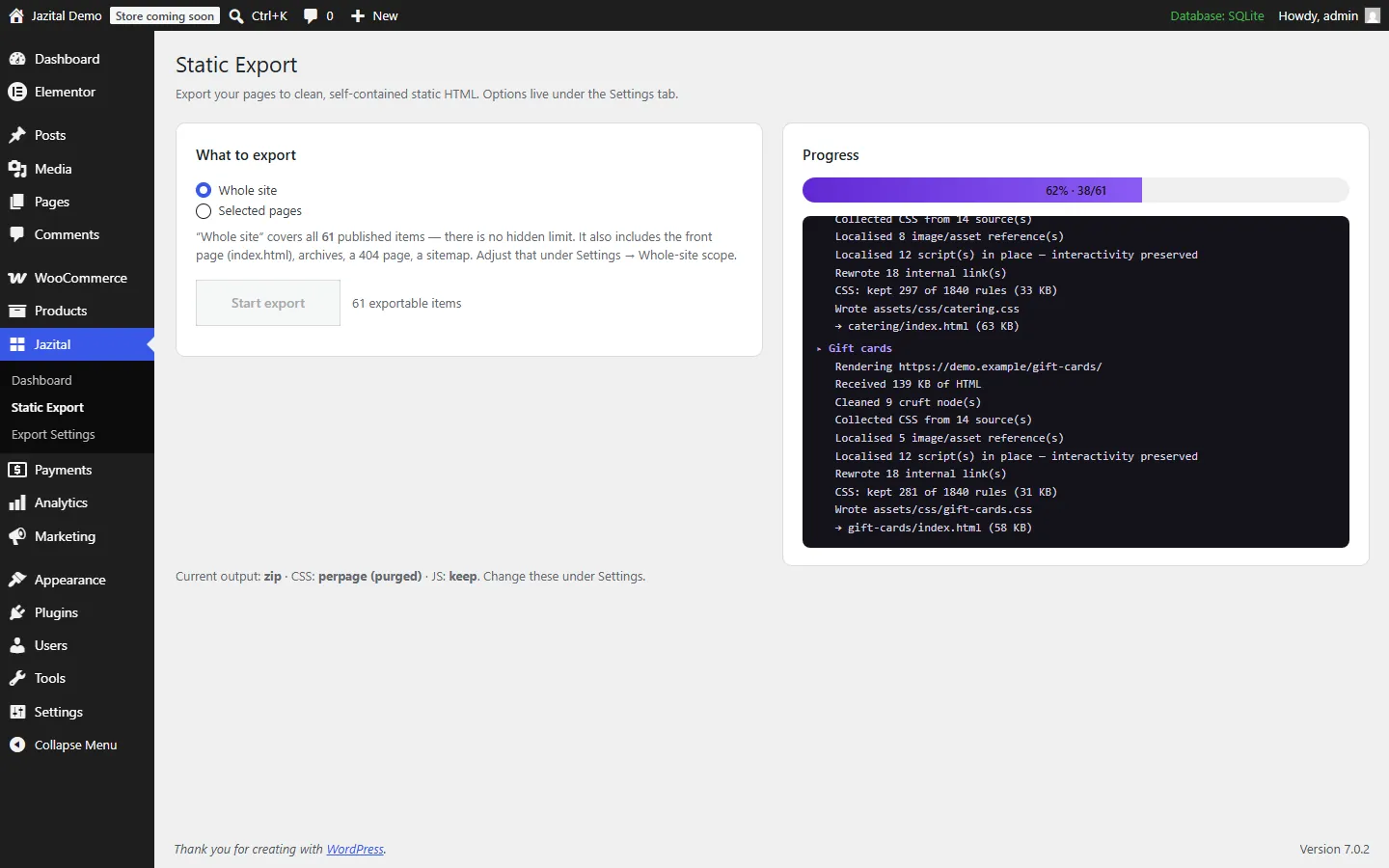Click the Database: SQLite status text
Image resolution: width=1389 pixels, height=868 pixels.
tap(1217, 15)
